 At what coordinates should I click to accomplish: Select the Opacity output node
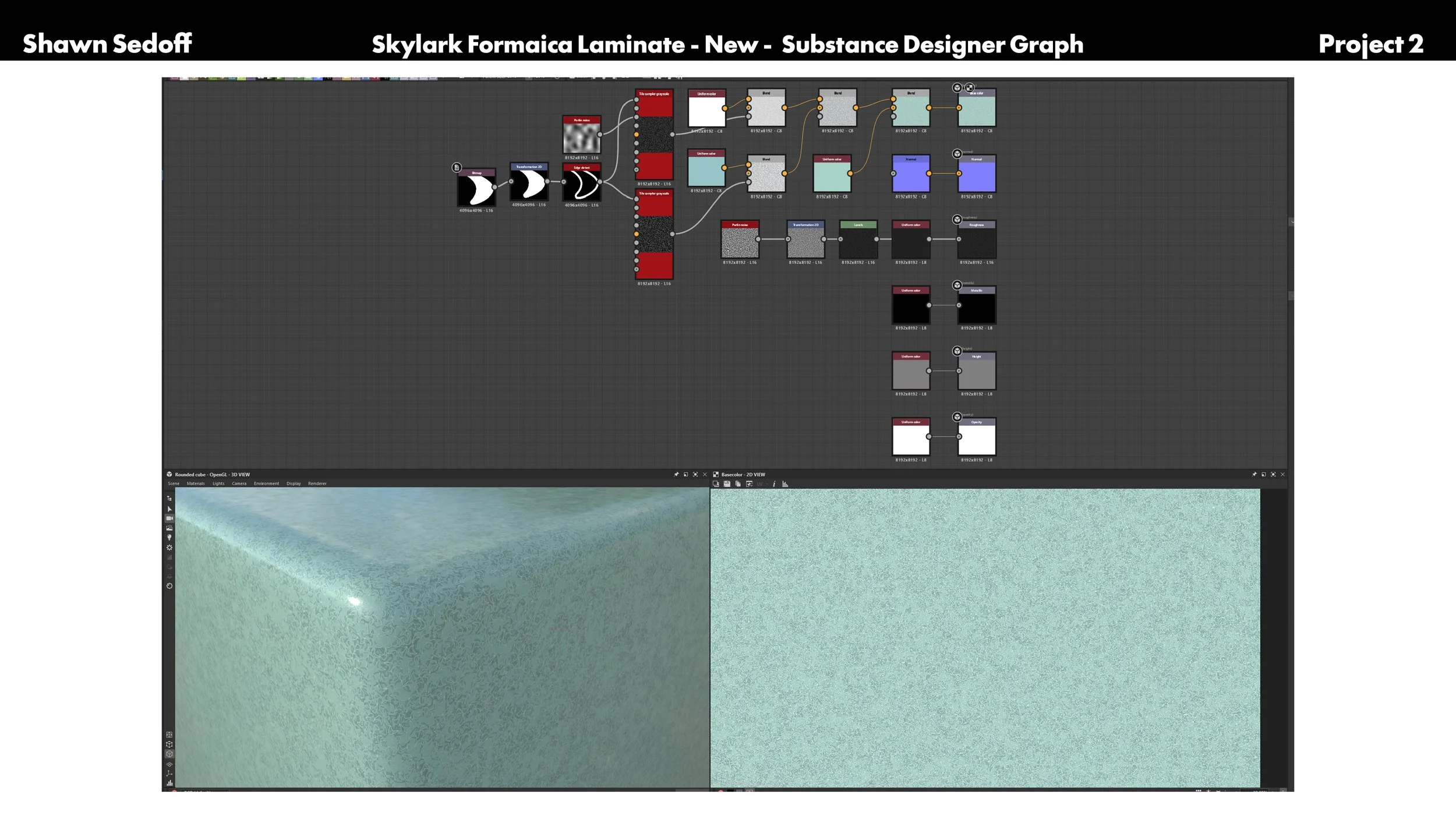point(977,437)
